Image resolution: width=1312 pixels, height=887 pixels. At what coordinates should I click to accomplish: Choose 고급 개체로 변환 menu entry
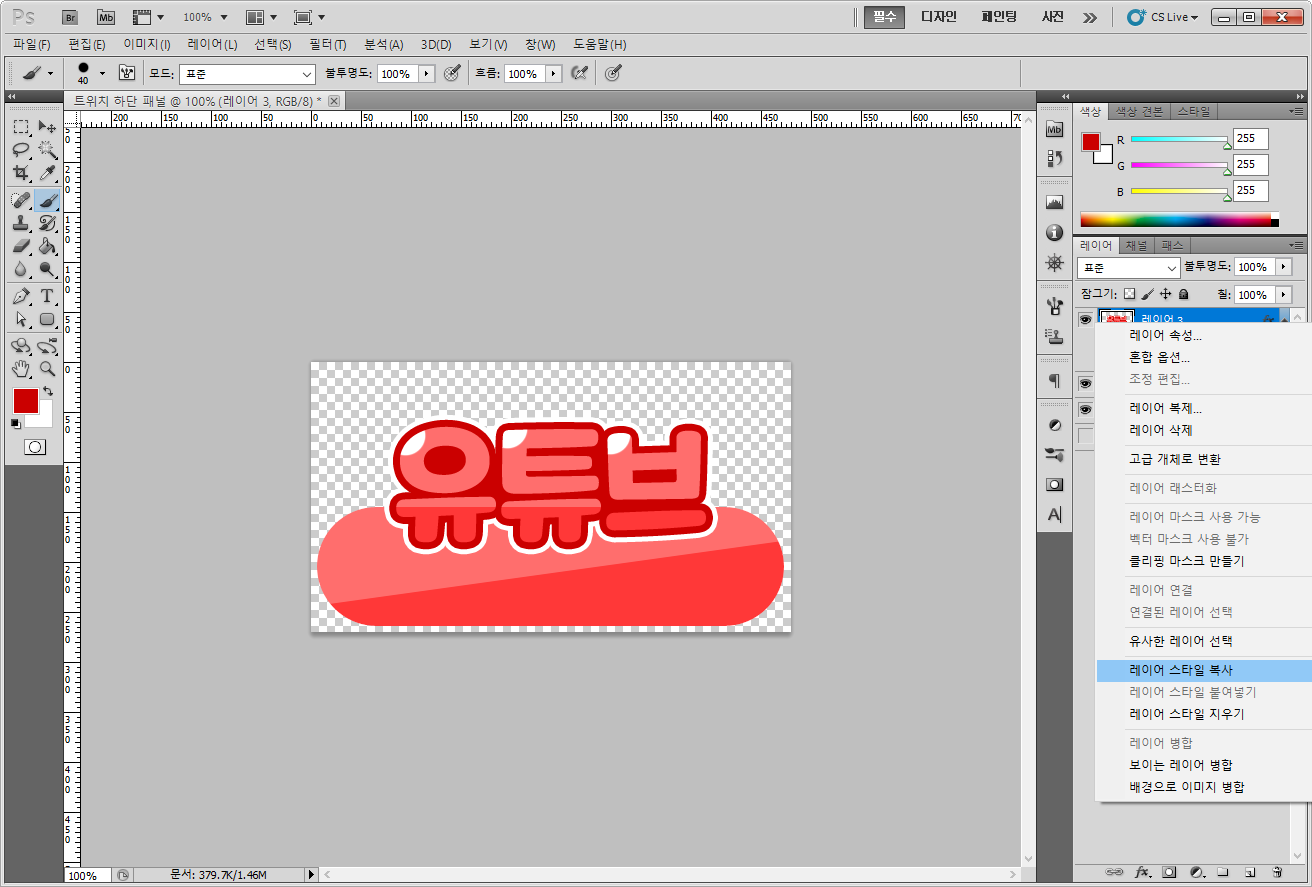tap(1175, 459)
